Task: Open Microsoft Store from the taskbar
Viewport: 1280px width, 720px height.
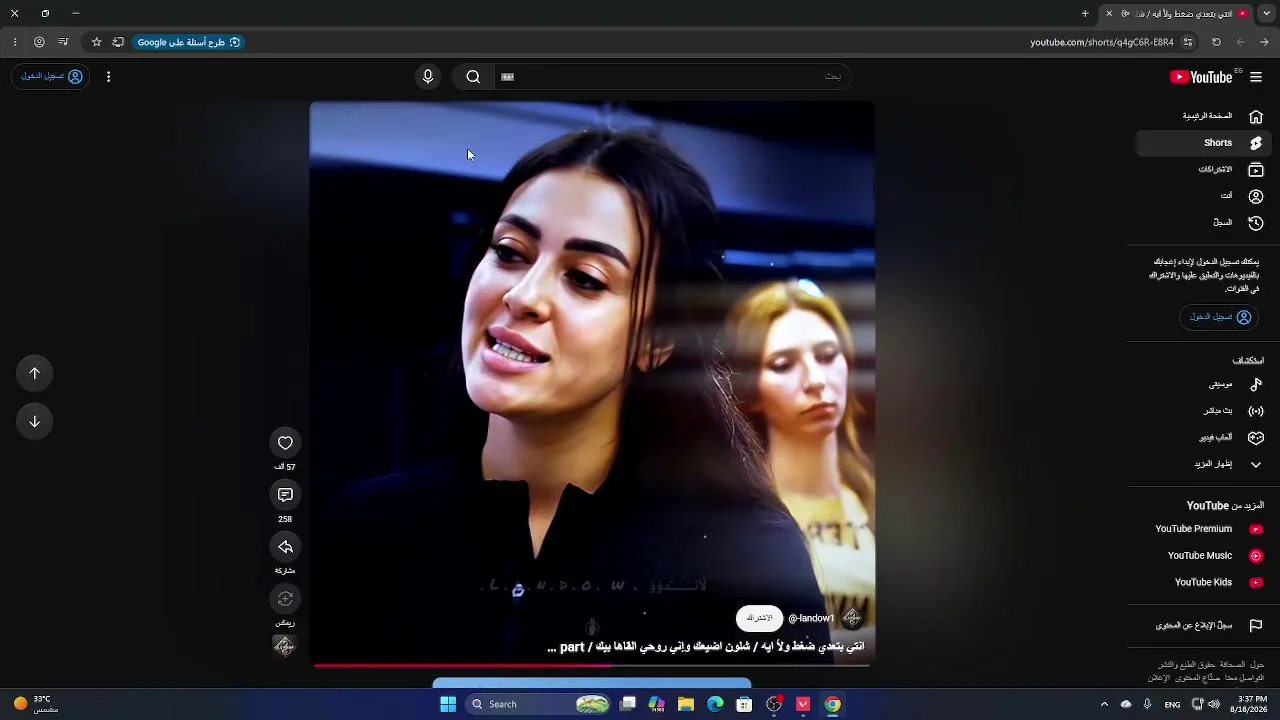Action: click(744, 704)
